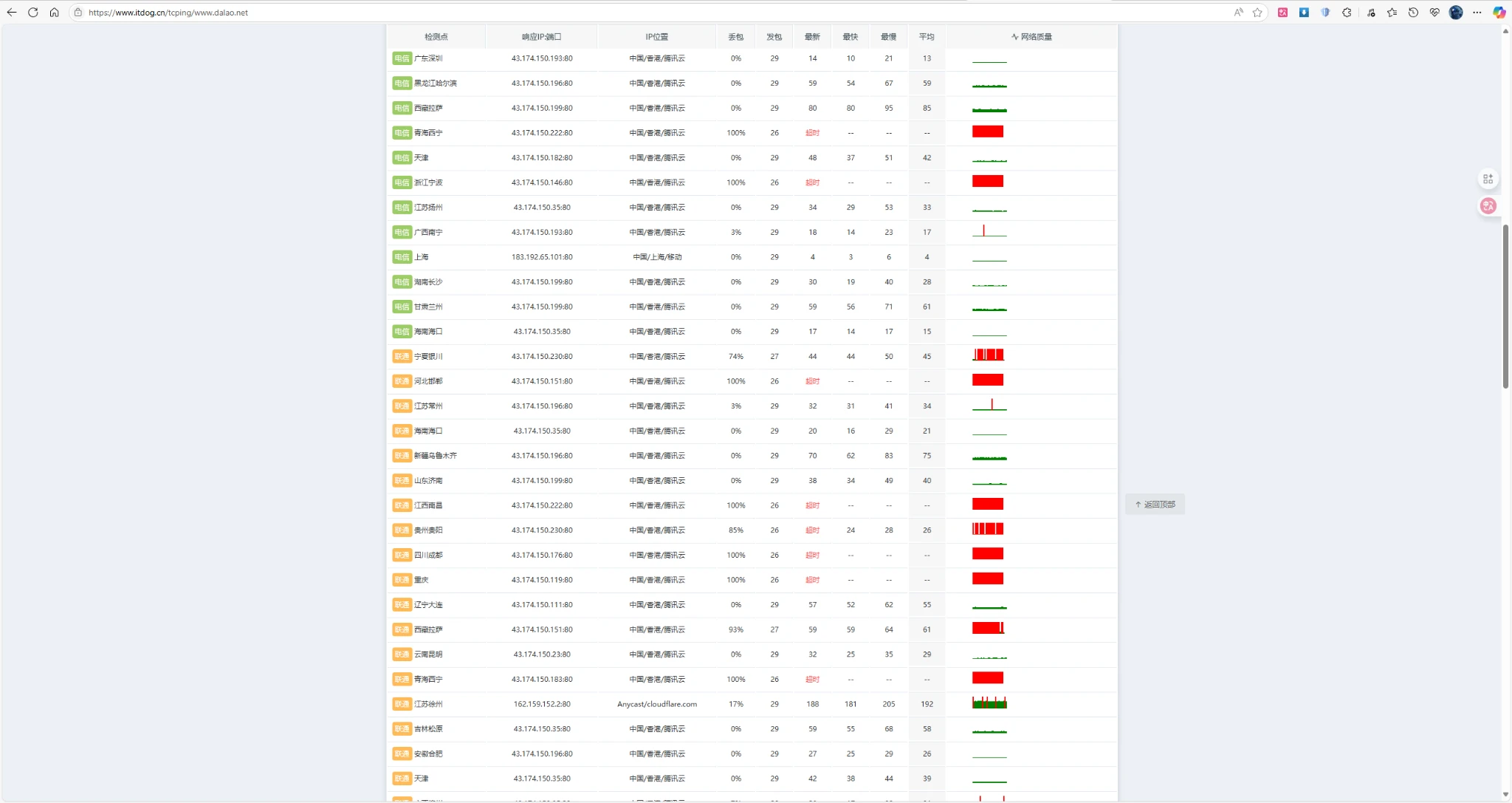
Task: Open browser Favorites list icon
Action: coord(1392,13)
